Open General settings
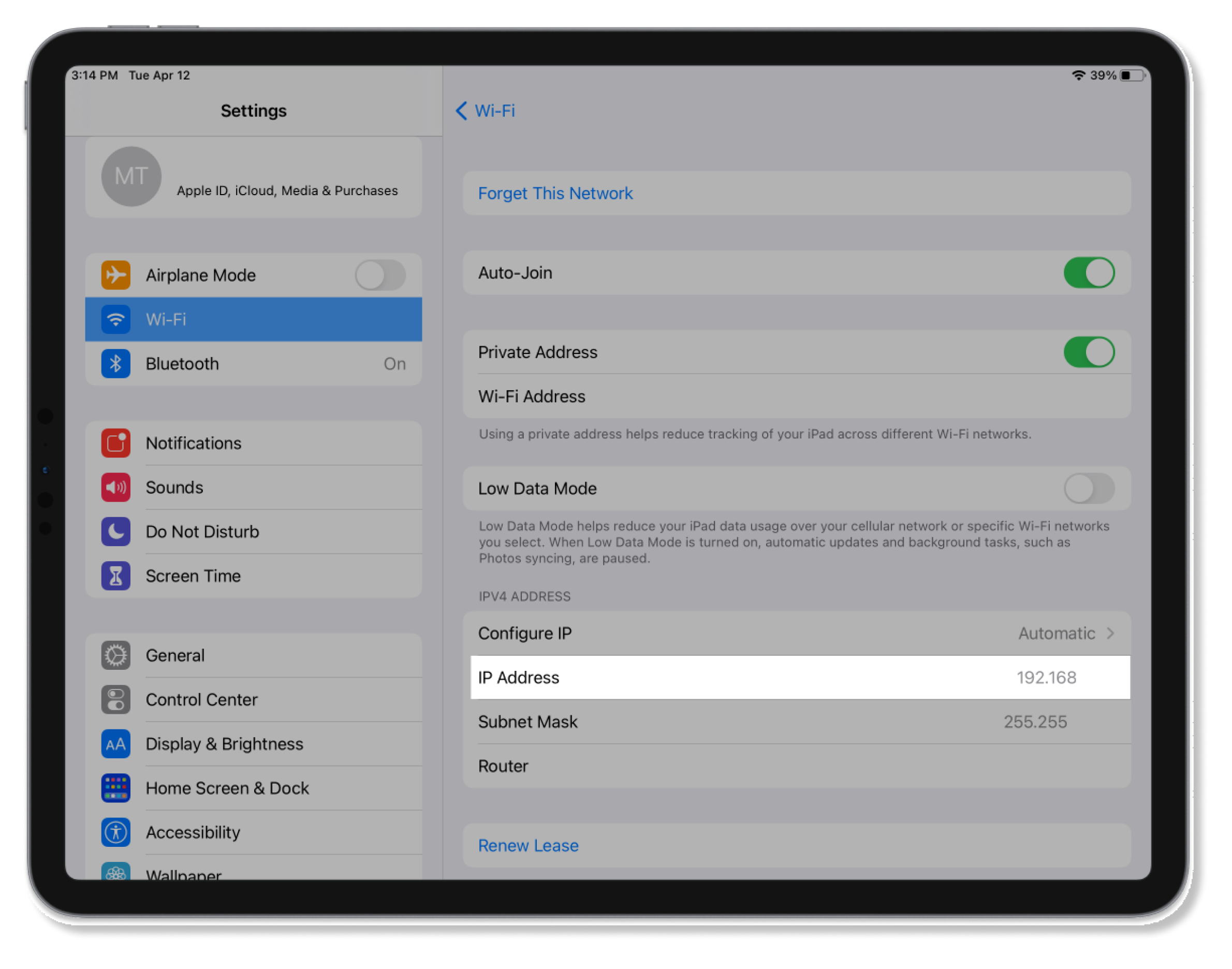Viewport: 1232px width, 969px height. coord(254,655)
